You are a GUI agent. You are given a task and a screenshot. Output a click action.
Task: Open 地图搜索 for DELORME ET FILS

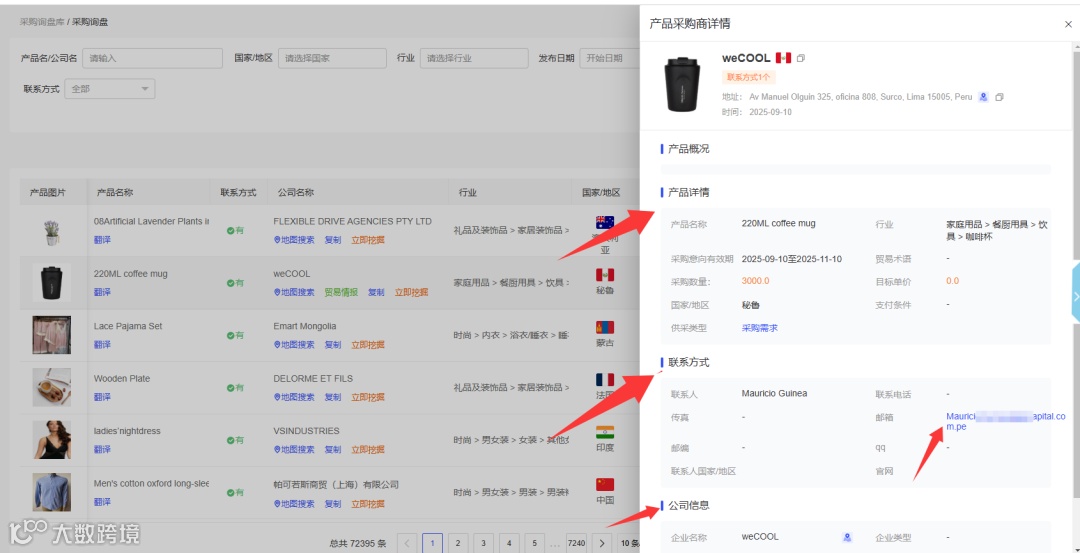click(294, 397)
